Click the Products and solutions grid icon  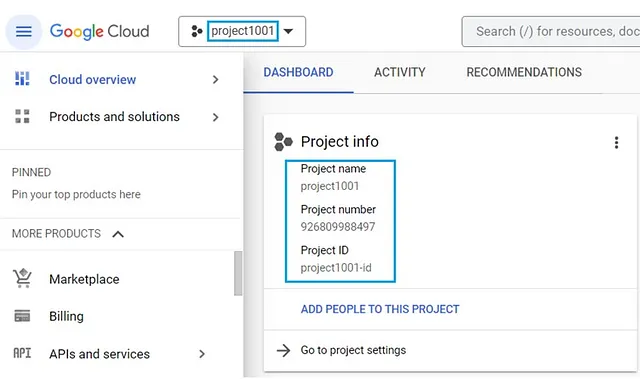pos(22,116)
